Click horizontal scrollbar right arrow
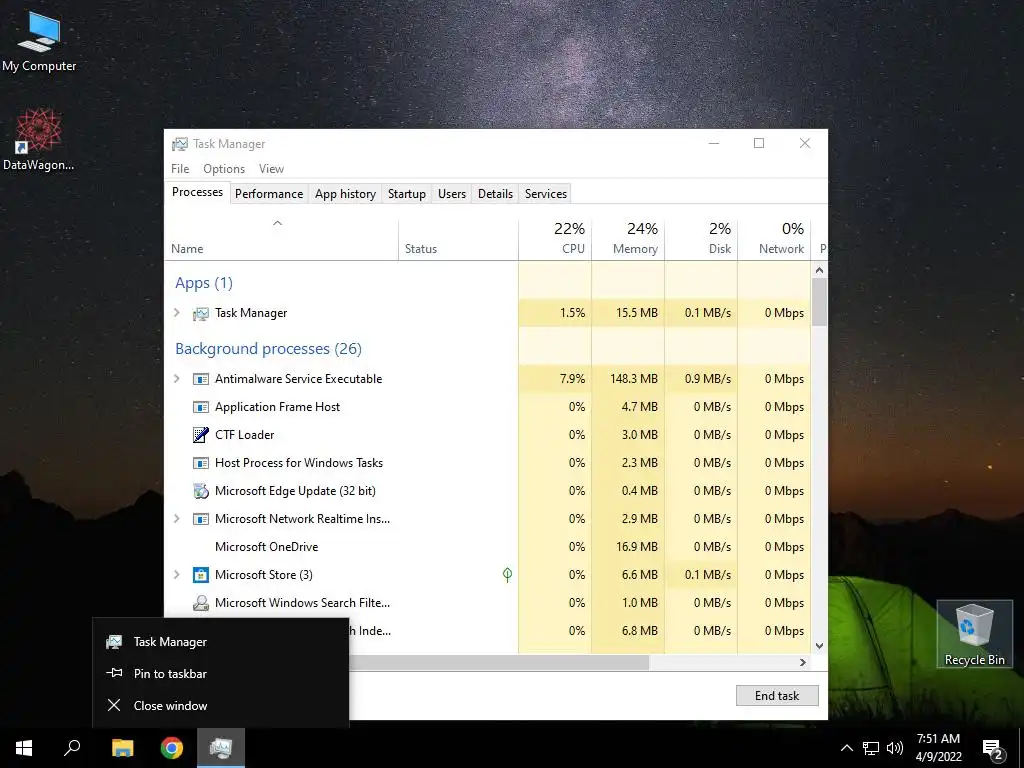1024x768 pixels. 803,662
